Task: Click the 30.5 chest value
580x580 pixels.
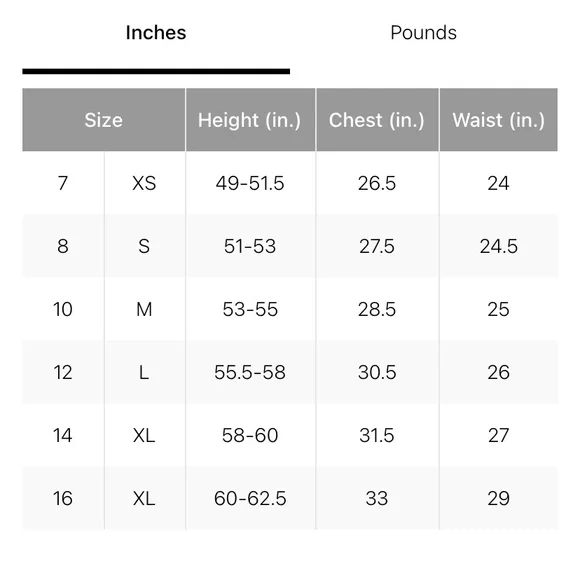Action: coord(377,372)
